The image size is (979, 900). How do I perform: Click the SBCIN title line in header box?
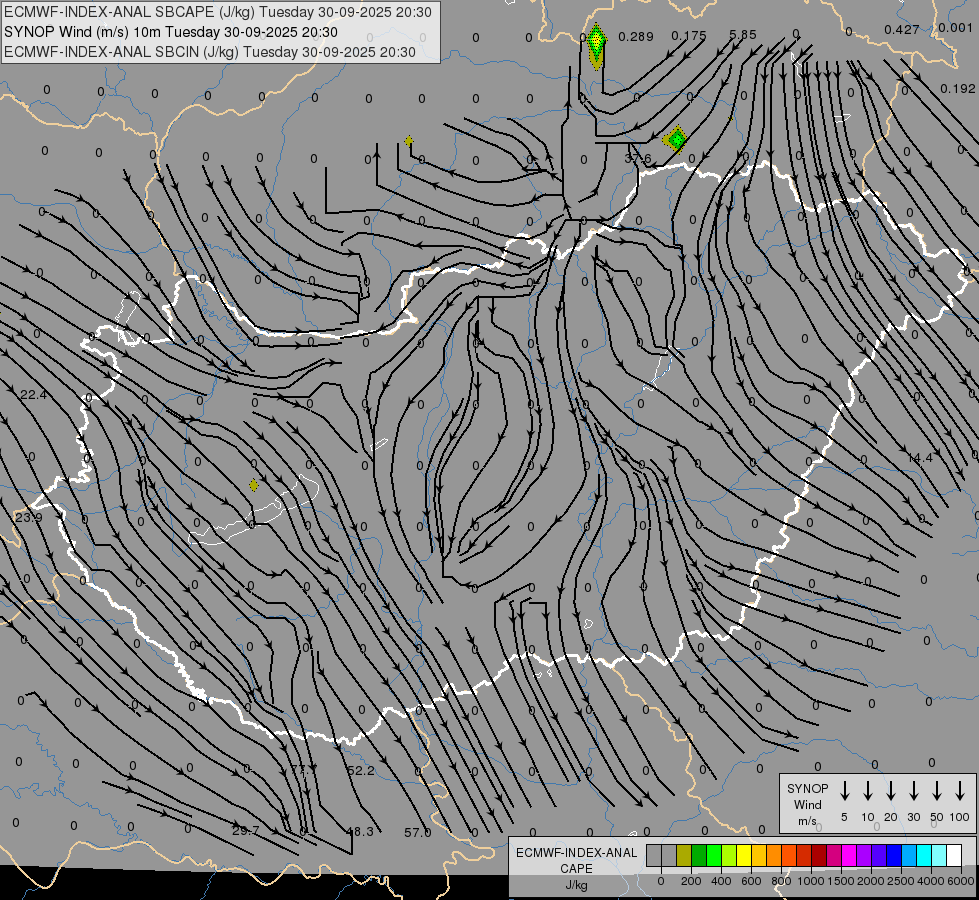(210, 52)
